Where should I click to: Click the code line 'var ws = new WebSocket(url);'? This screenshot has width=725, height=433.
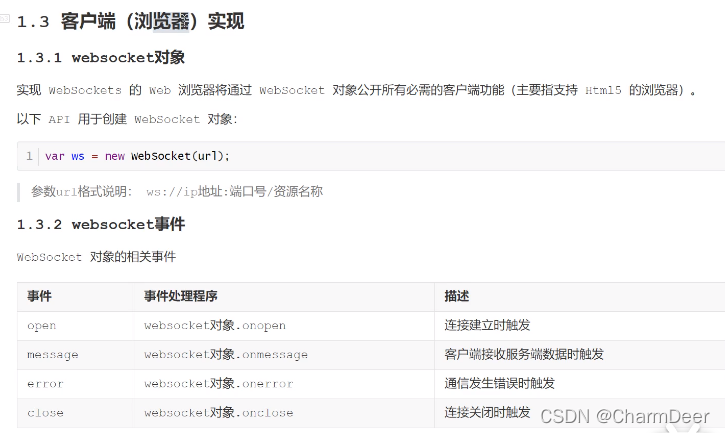(137, 156)
